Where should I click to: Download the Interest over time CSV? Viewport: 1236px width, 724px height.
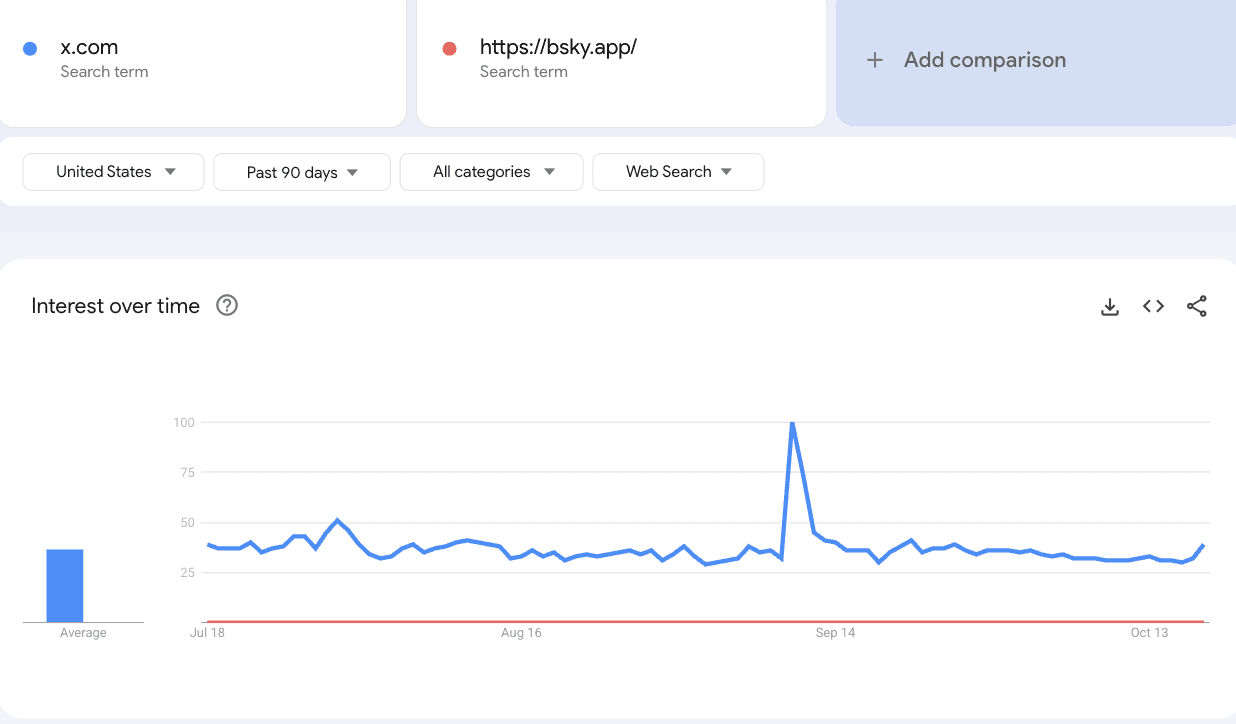click(x=1109, y=307)
